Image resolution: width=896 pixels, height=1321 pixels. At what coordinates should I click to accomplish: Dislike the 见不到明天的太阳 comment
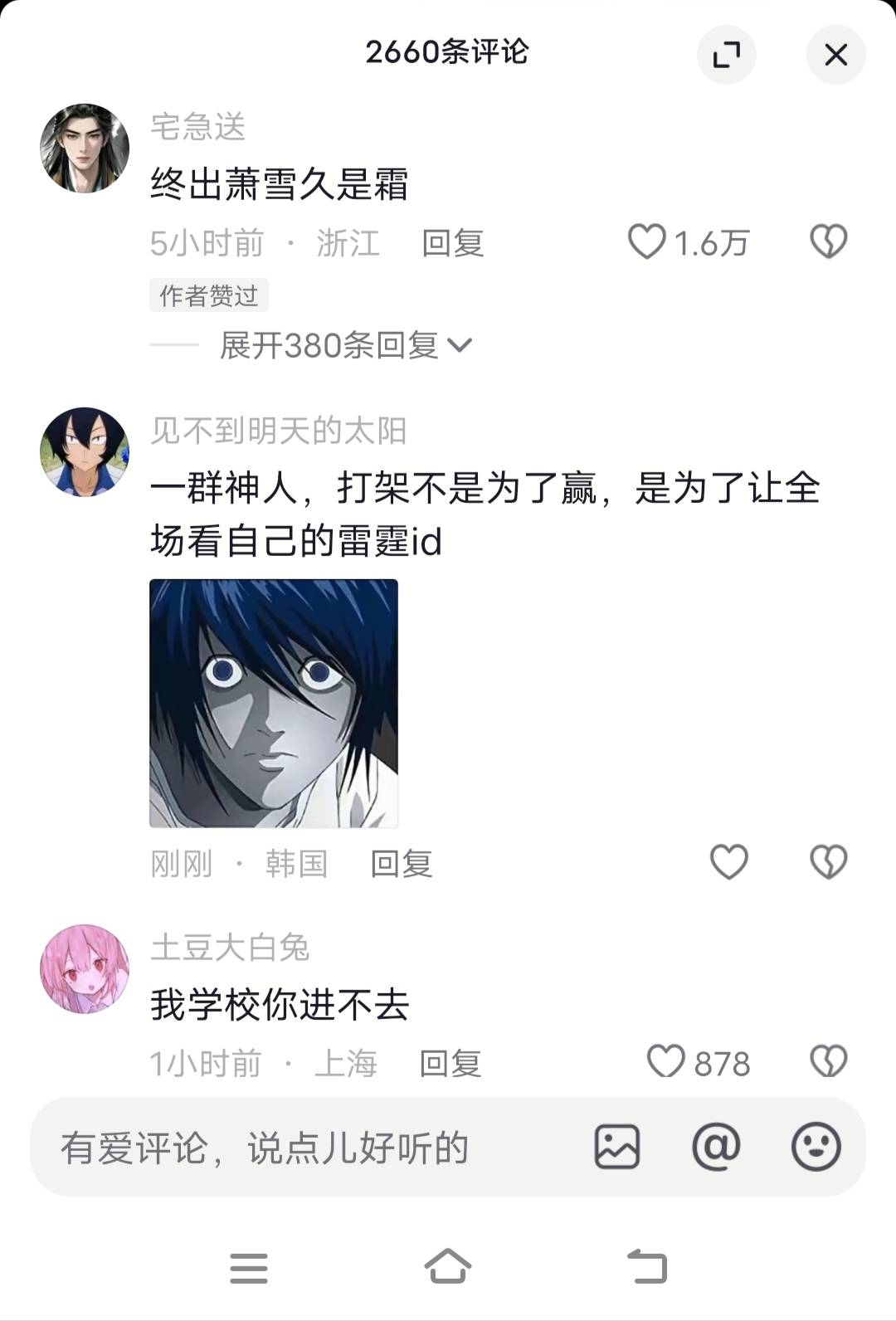pos(828,862)
